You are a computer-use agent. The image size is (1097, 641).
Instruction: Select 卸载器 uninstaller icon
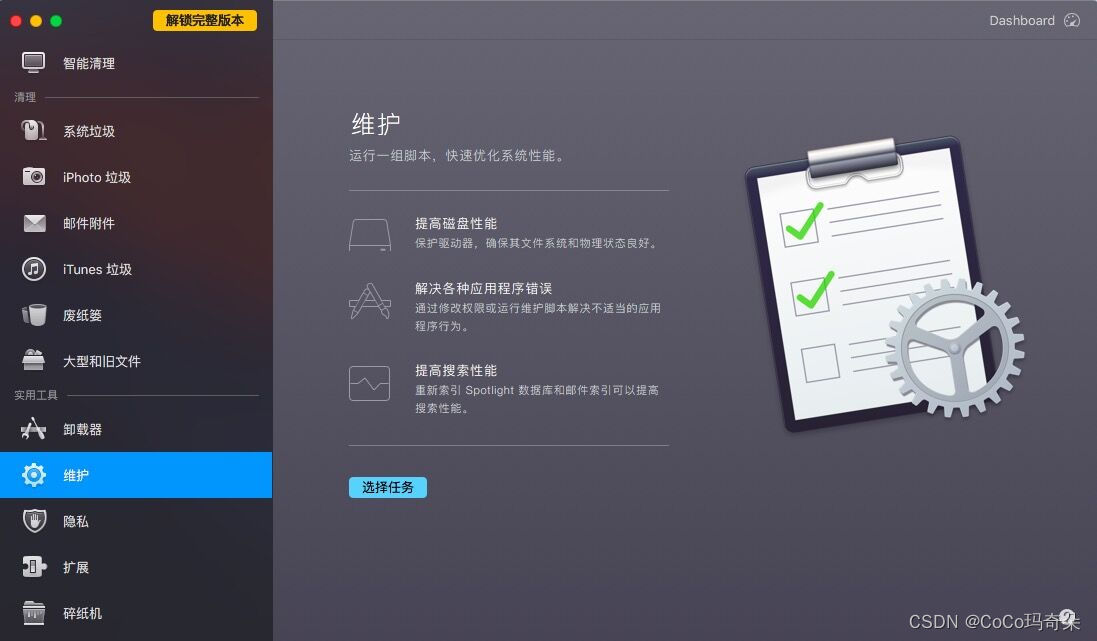[x=34, y=429]
